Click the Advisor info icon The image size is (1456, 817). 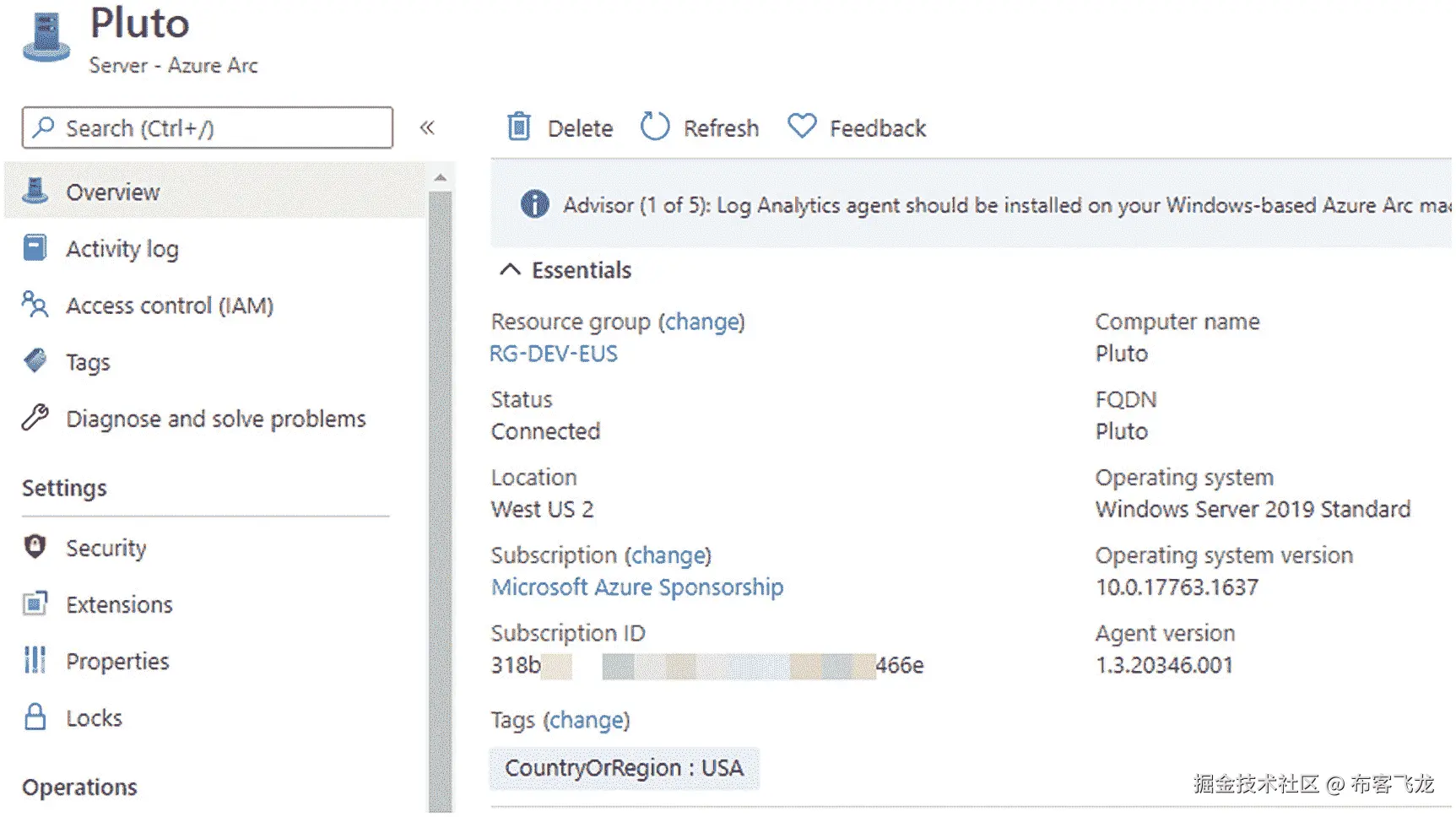(x=534, y=204)
